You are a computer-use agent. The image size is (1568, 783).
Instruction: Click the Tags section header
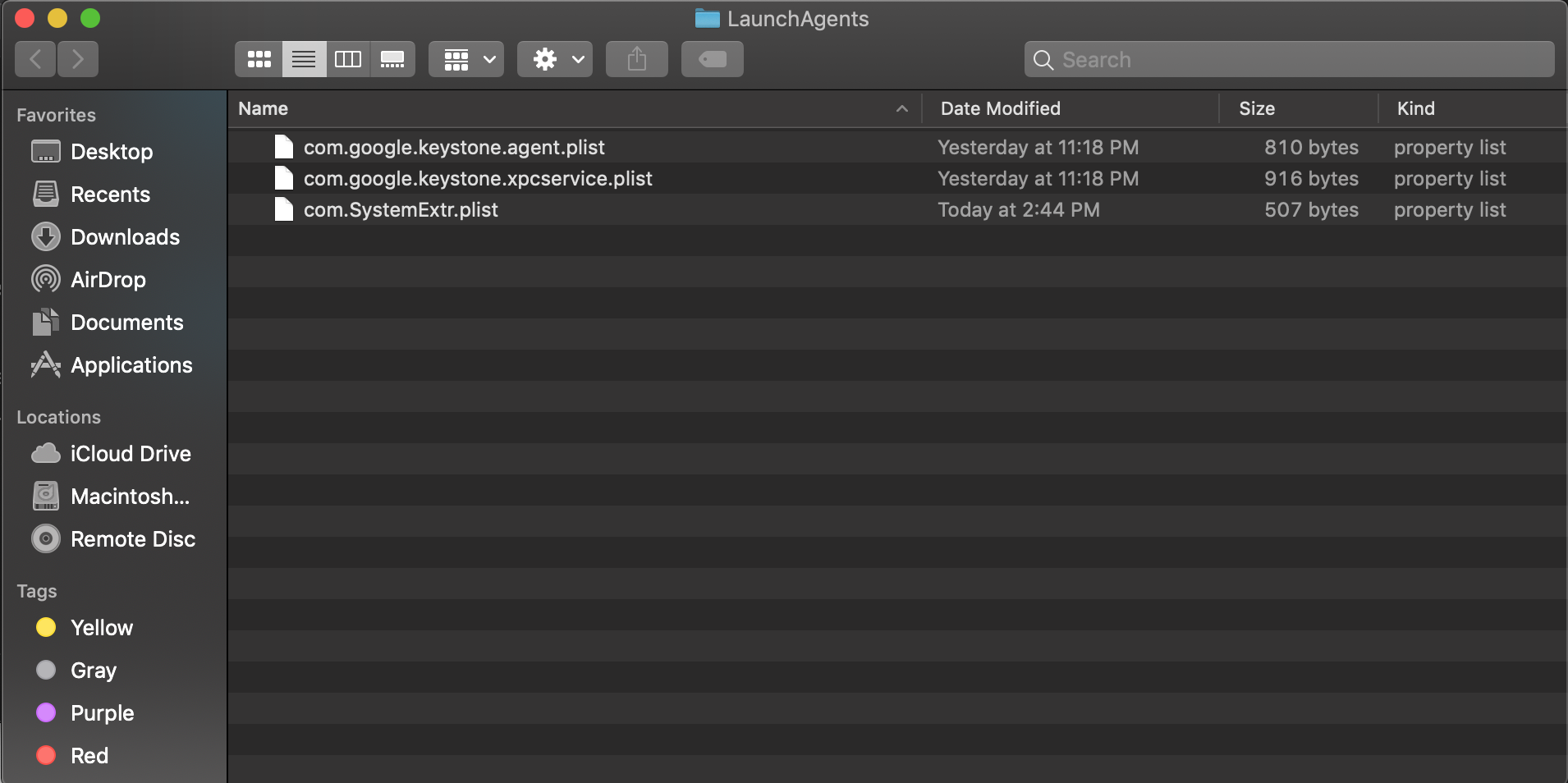coord(37,591)
